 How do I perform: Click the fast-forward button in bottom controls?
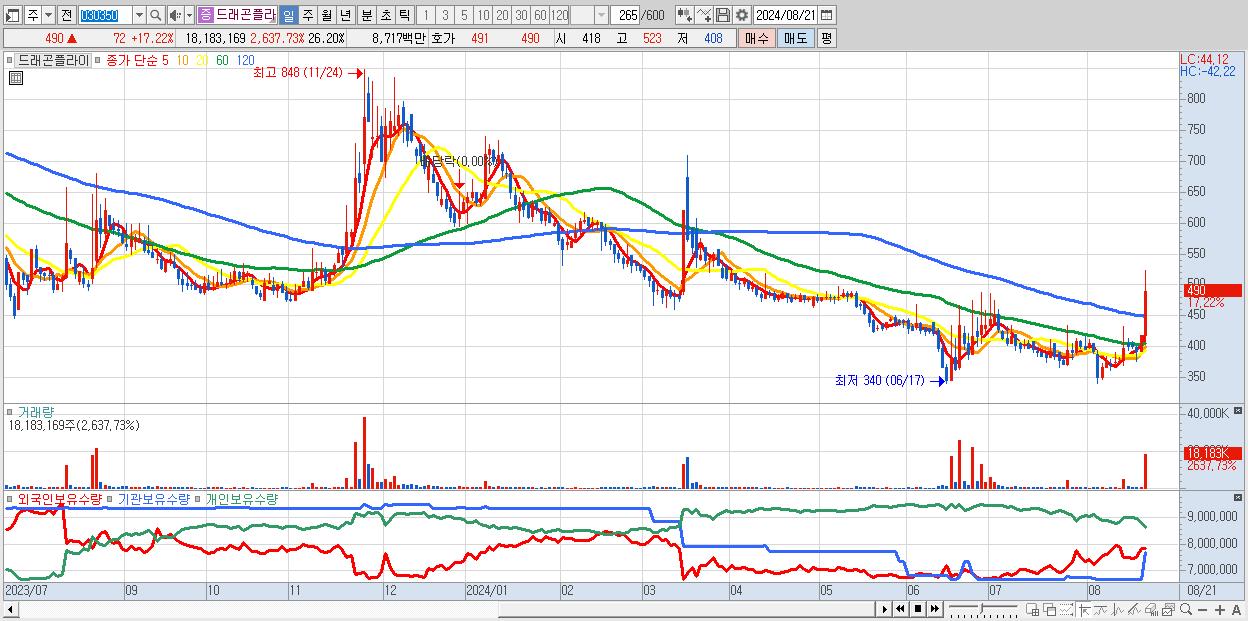point(934,609)
